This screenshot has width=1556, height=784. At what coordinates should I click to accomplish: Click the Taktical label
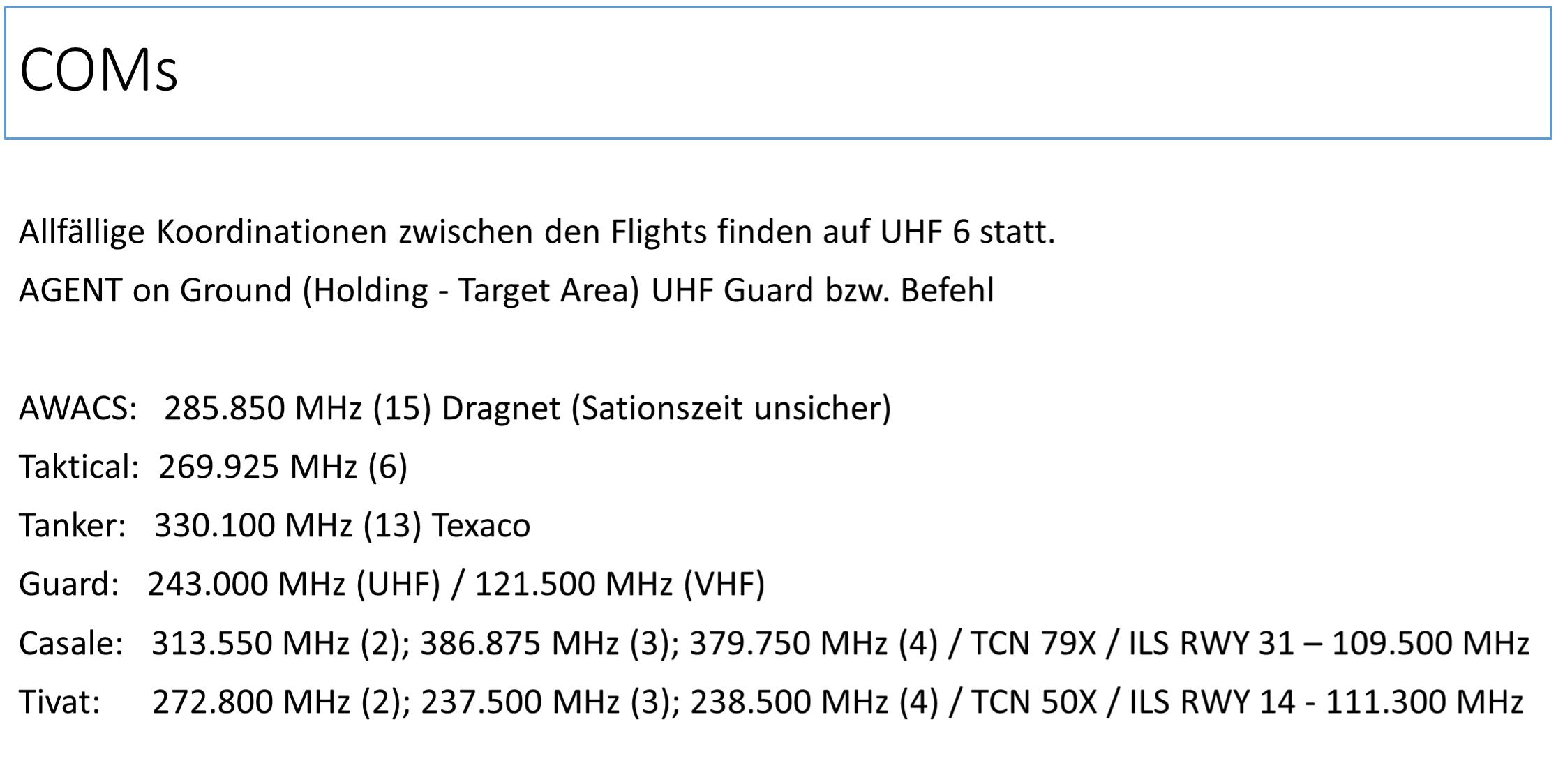[79, 467]
